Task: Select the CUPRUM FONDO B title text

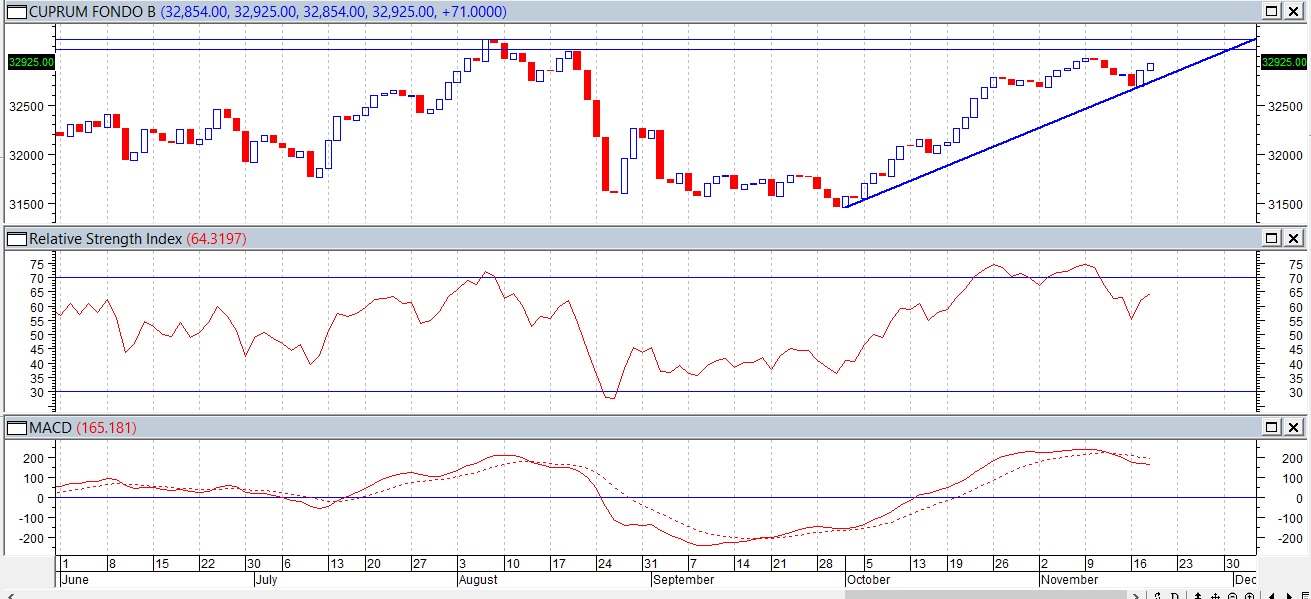Action: pyautogui.click(x=92, y=12)
